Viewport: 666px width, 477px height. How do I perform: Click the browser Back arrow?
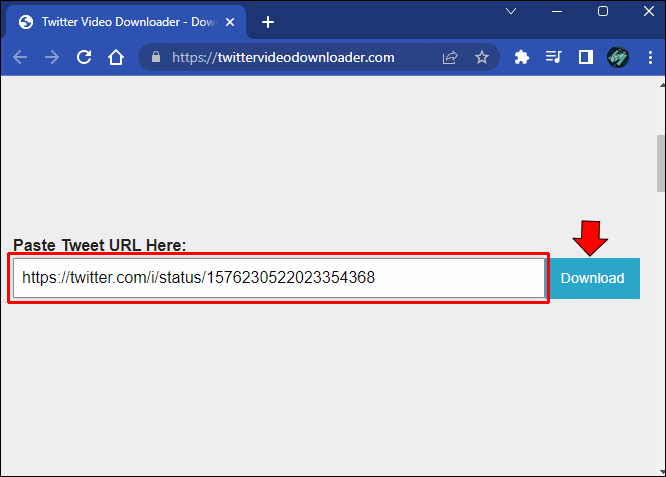(20, 57)
